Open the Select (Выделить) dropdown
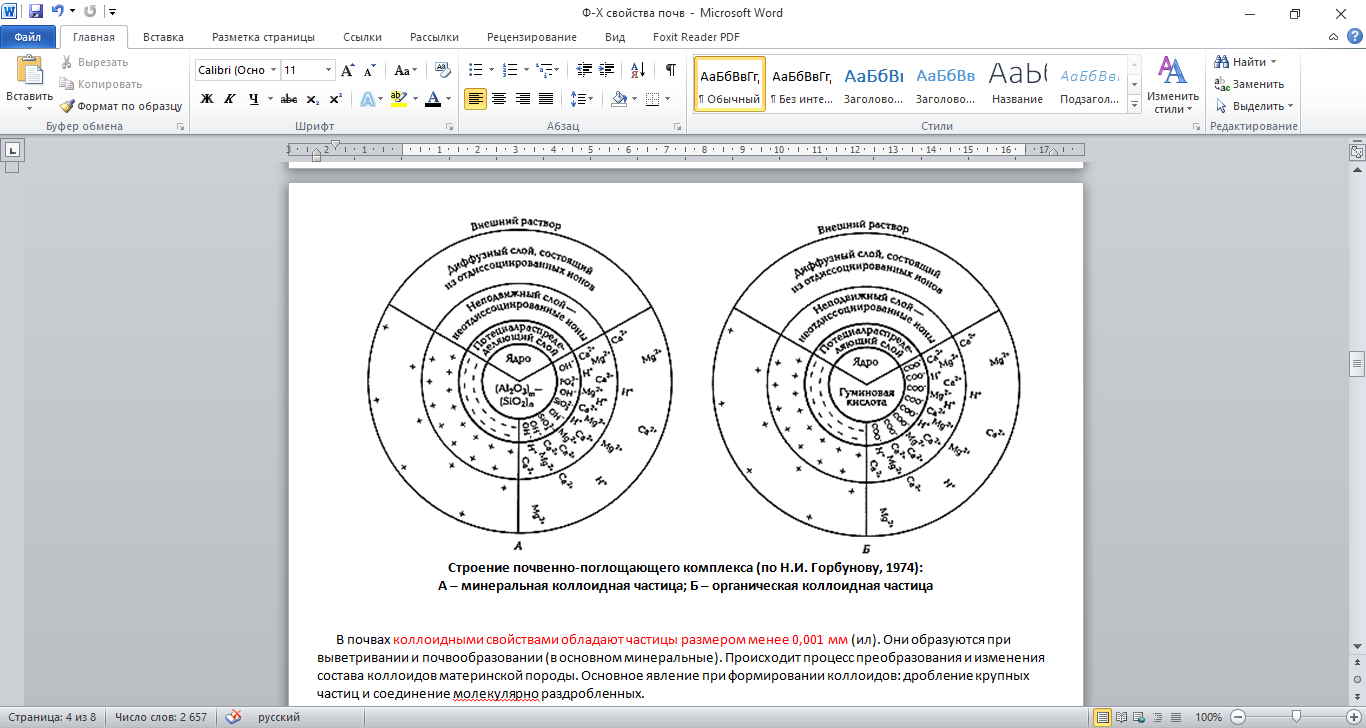This screenshot has width=1366, height=728. click(1254, 106)
